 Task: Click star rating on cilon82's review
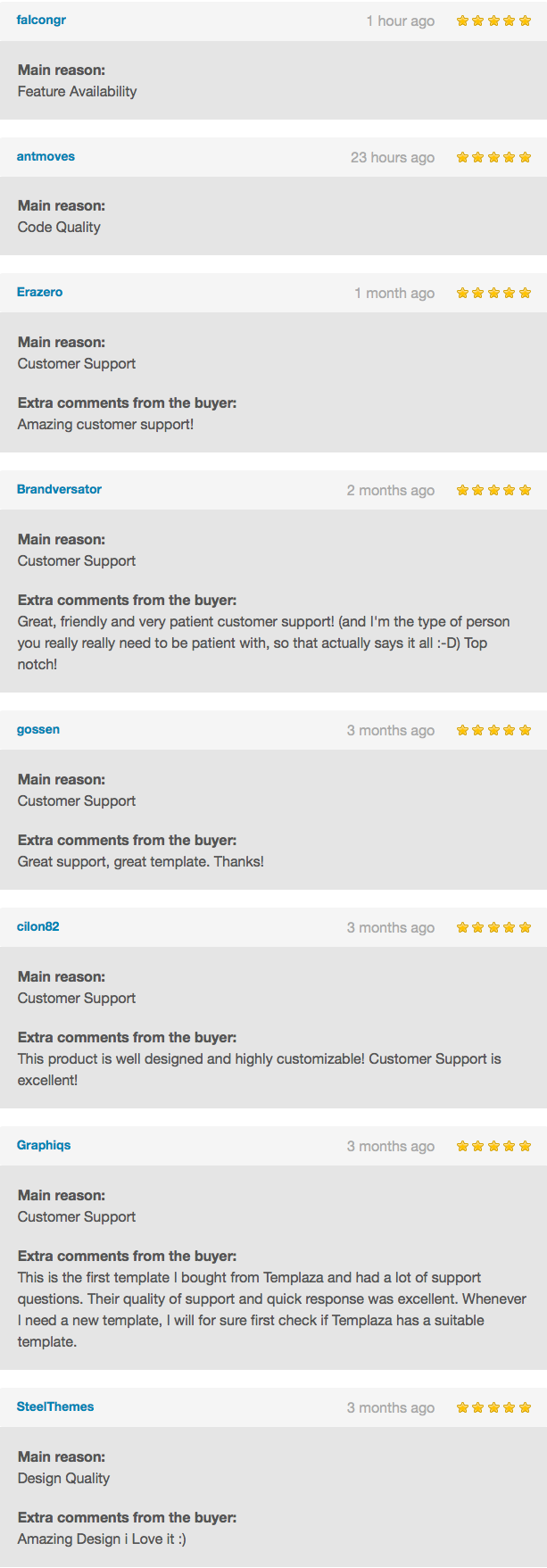pos(493,927)
